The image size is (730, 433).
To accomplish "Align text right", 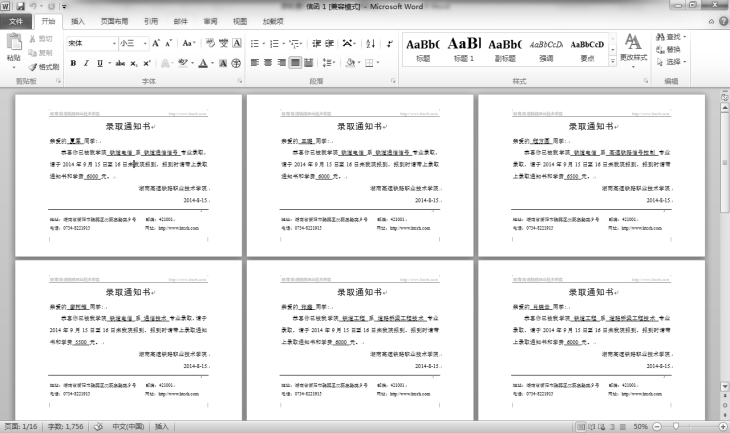I will [282, 62].
